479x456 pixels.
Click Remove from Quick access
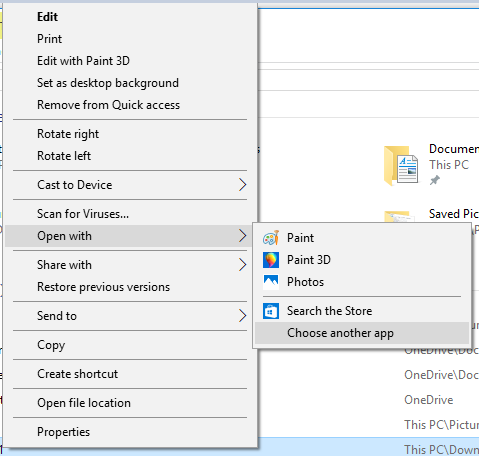click(130, 105)
